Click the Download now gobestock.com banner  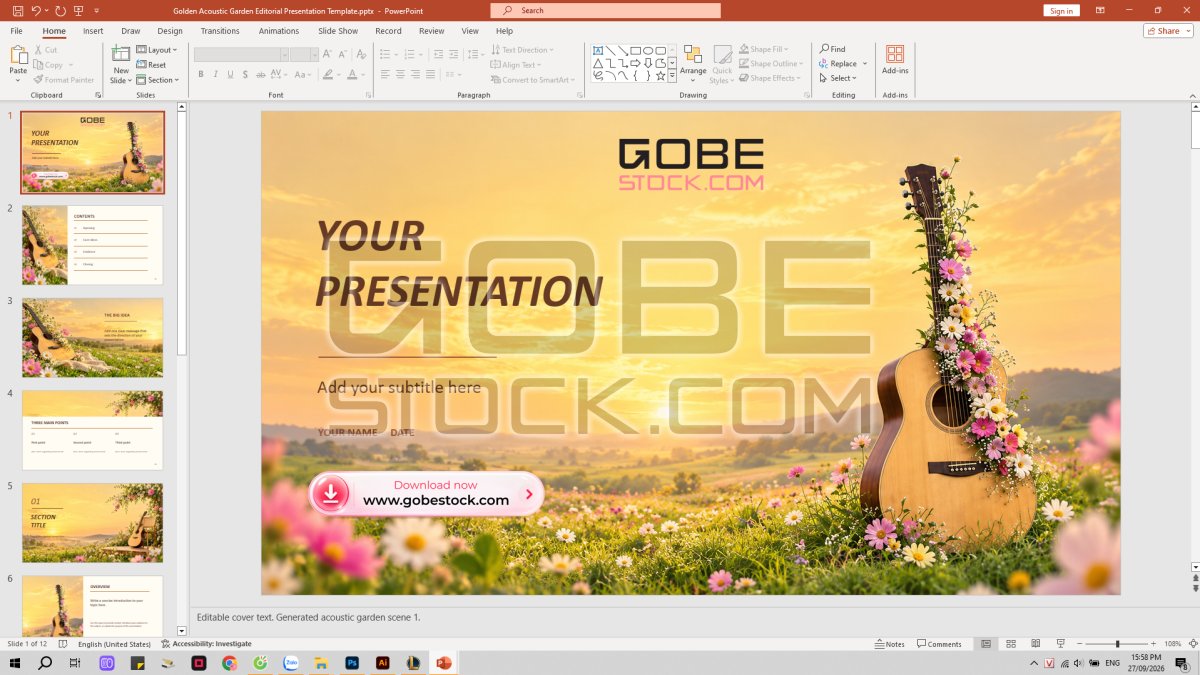pyautogui.click(x=426, y=493)
